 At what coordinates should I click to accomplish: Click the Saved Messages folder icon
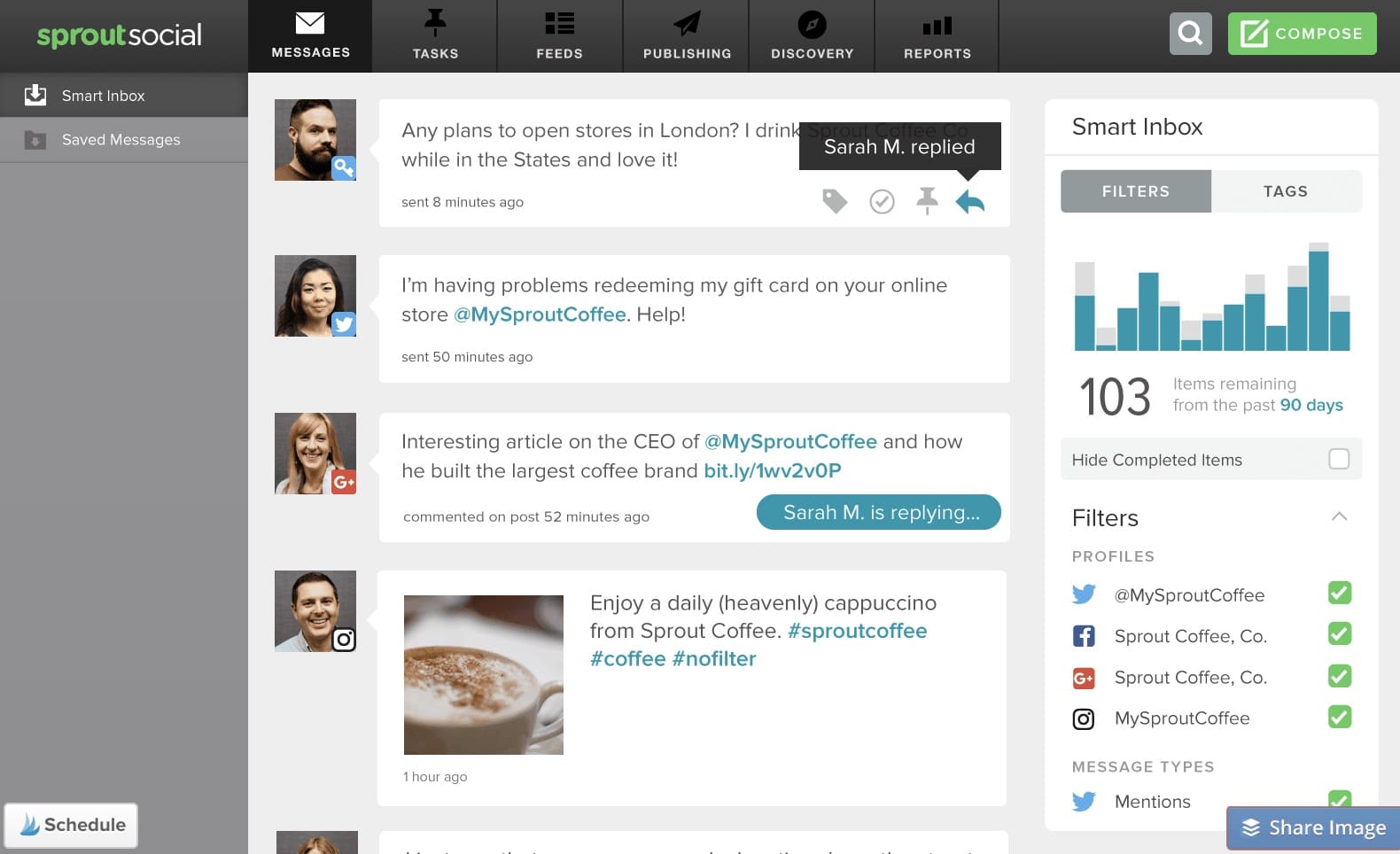point(35,140)
